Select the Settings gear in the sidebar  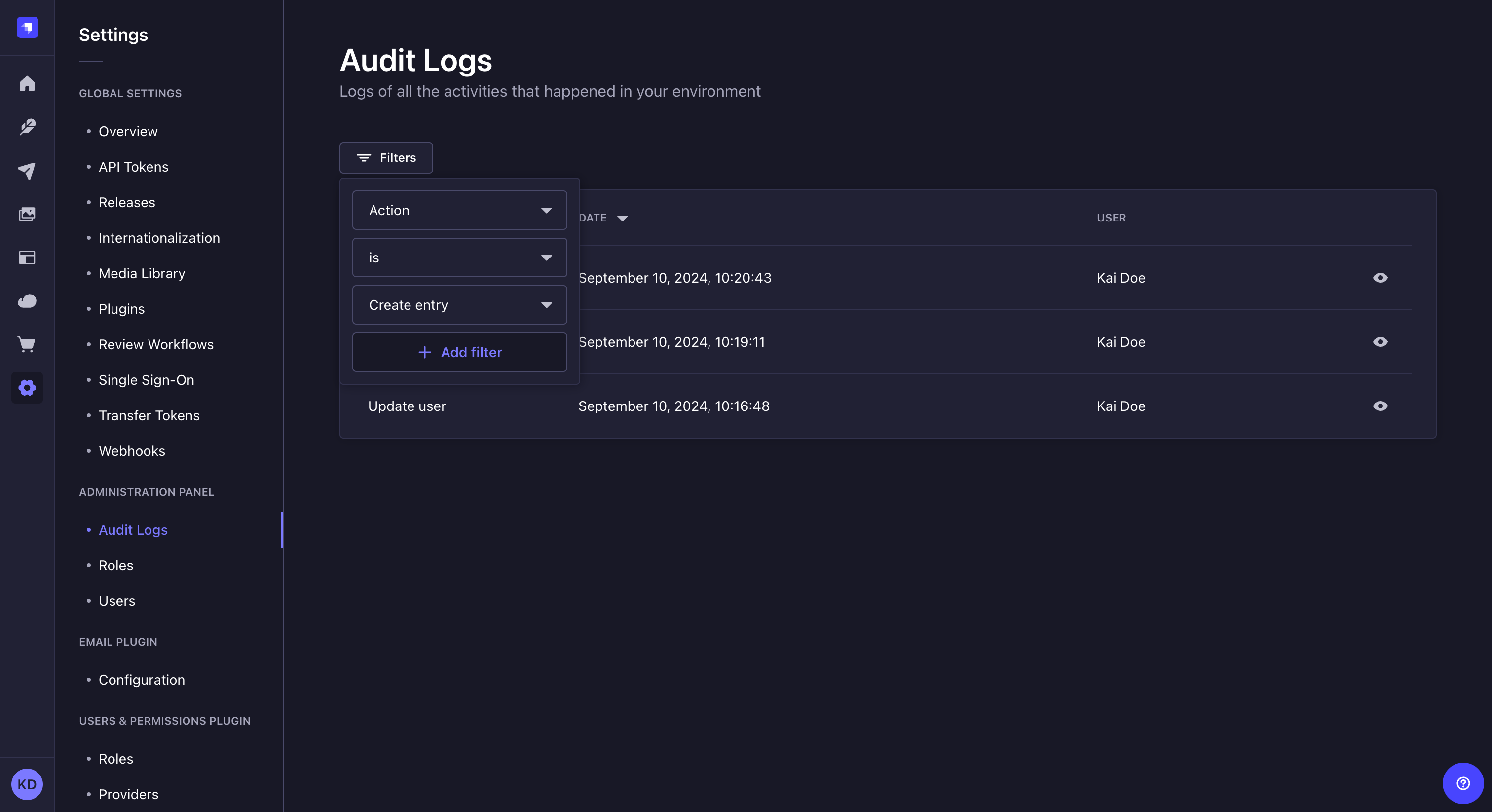click(27, 387)
